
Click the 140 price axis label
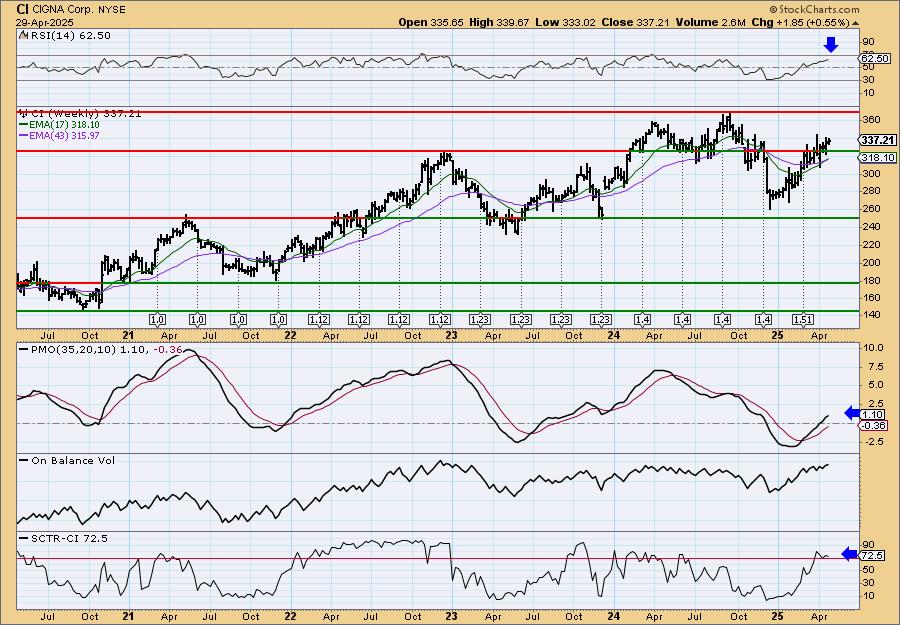(870, 315)
